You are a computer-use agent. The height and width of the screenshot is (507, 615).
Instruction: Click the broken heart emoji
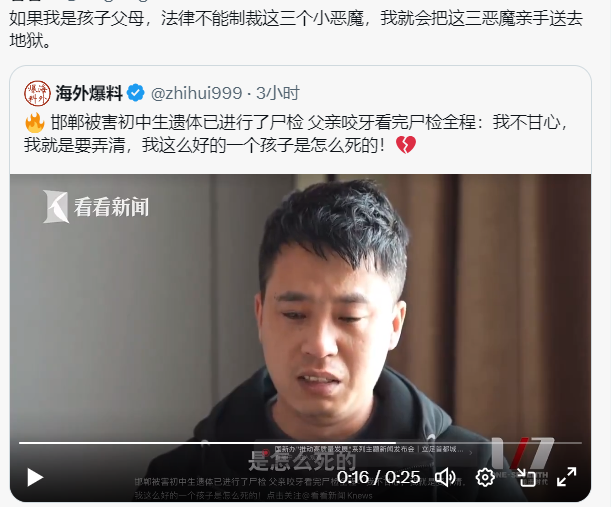click(406, 145)
